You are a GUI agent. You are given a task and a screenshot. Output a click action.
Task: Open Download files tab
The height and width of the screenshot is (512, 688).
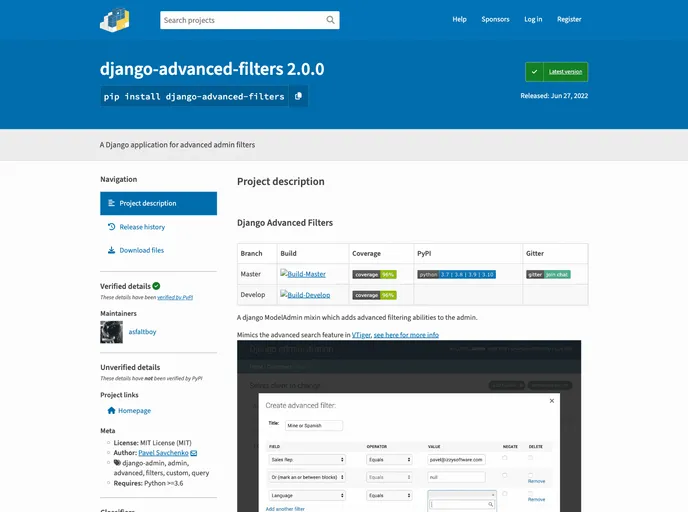tap(158, 250)
